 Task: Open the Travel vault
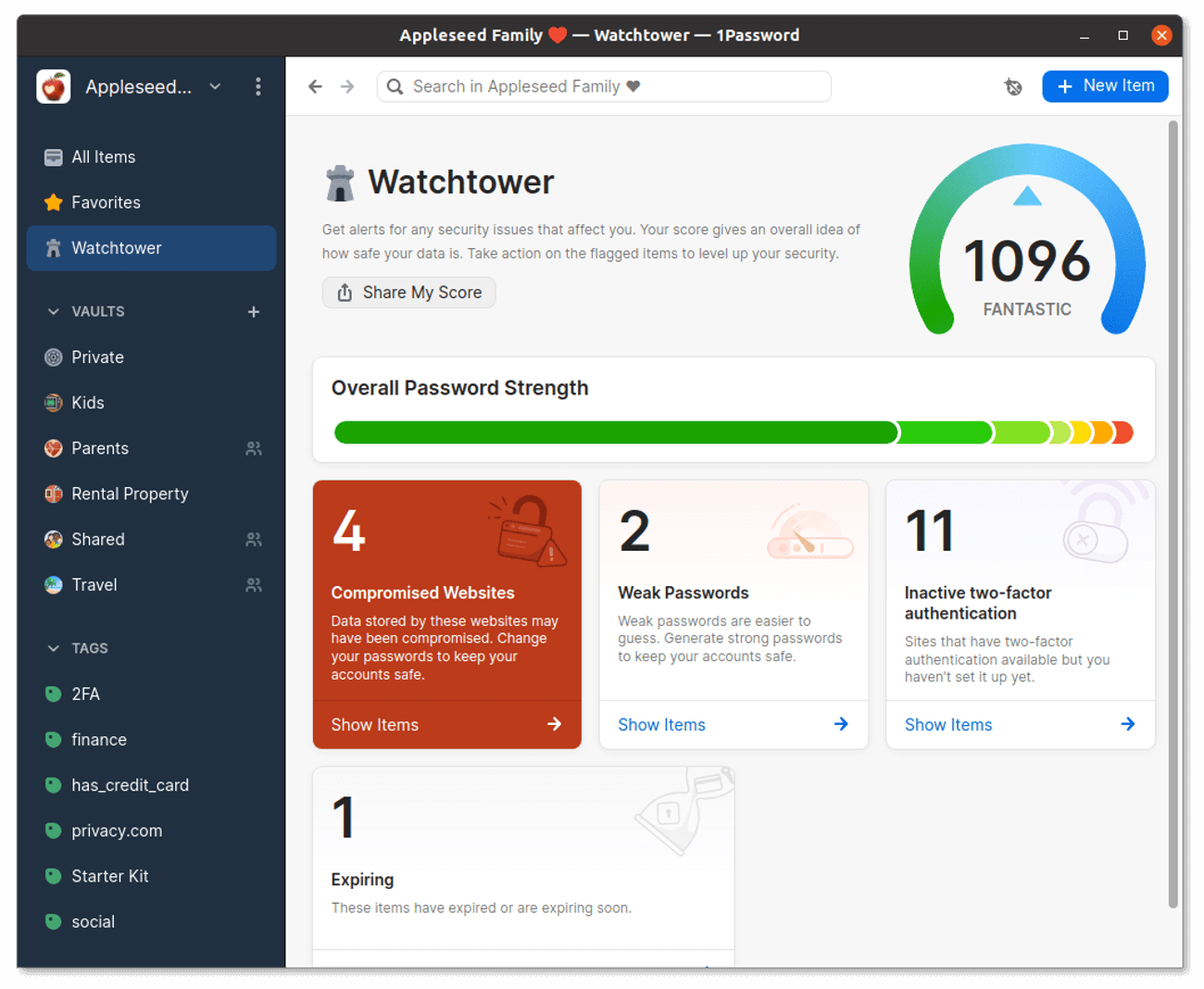pos(94,584)
